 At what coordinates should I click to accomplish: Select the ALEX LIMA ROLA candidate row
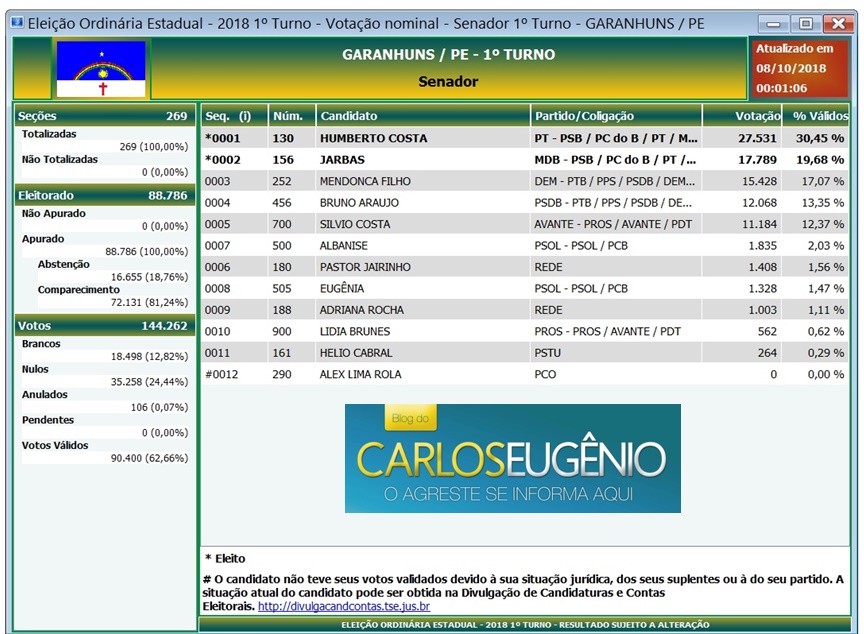pos(525,375)
